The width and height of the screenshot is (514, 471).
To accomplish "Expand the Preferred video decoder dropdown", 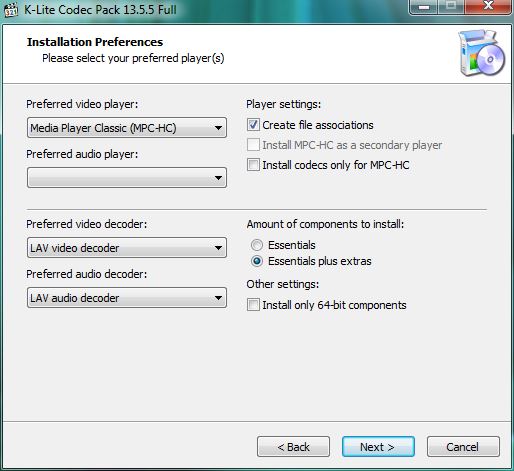I will pos(127,248).
